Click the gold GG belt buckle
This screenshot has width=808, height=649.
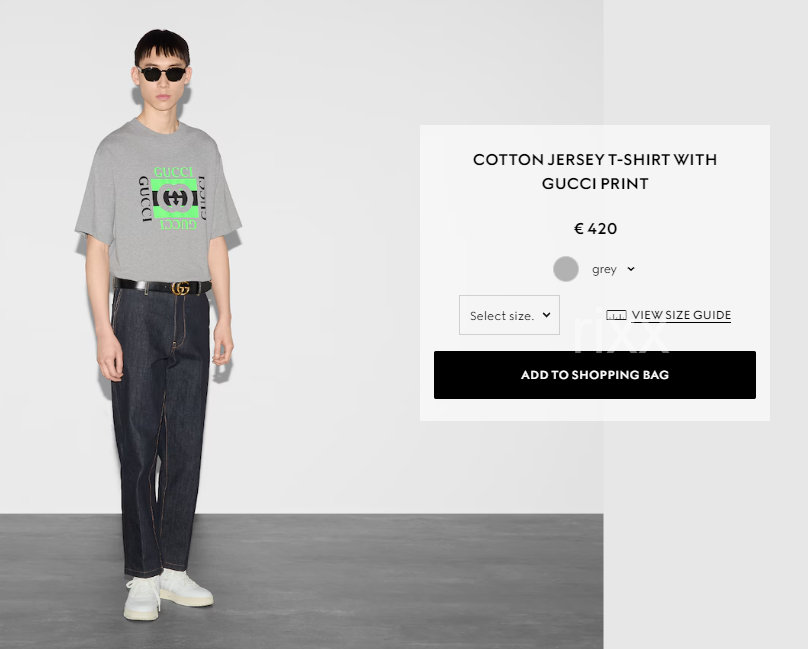pyautogui.click(x=181, y=289)
